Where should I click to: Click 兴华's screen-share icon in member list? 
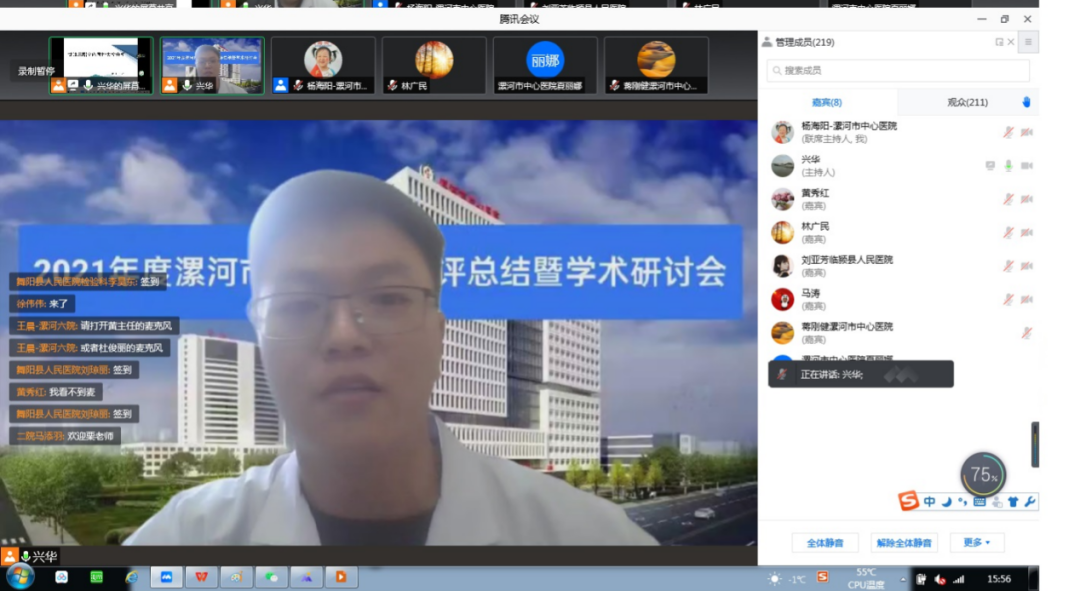pyautogui.click(x=990, y=165)
